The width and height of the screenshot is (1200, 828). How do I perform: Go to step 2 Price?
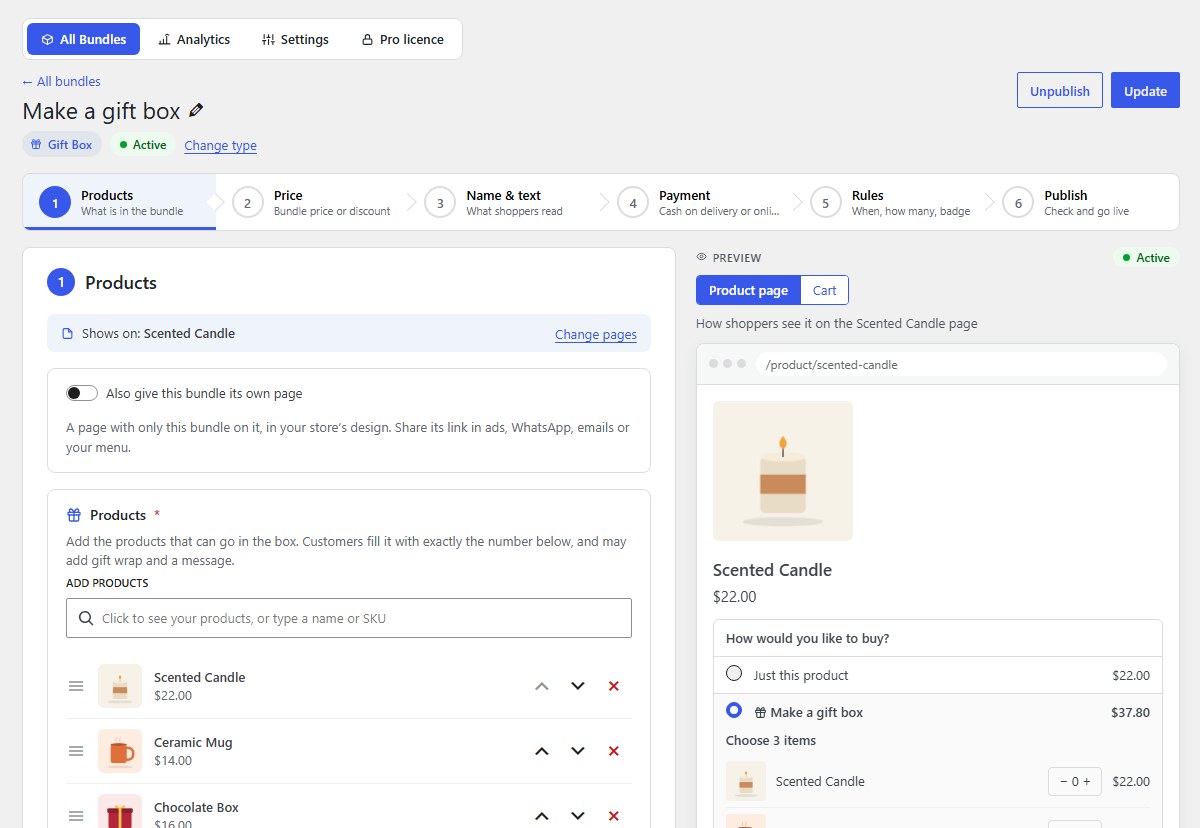pos(312,202)
